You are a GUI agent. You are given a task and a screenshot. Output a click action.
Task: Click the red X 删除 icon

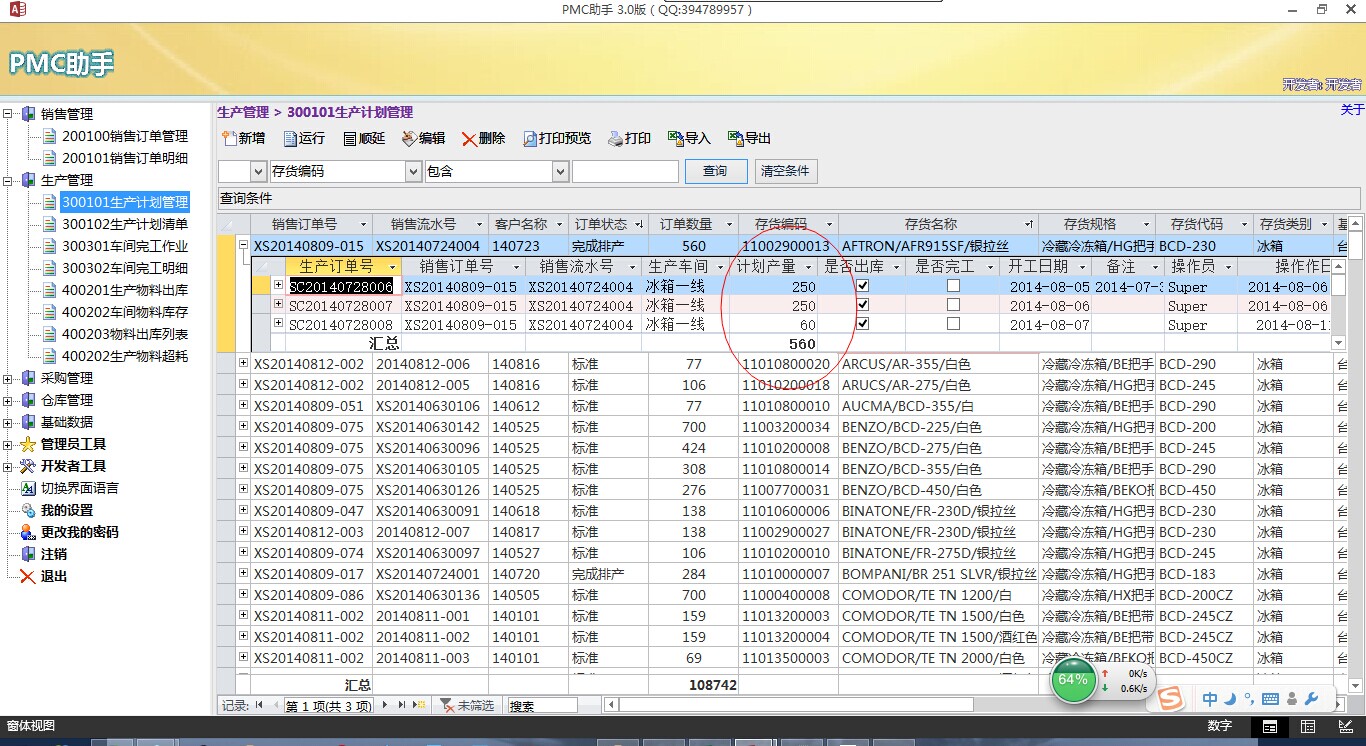click(469, 139)
